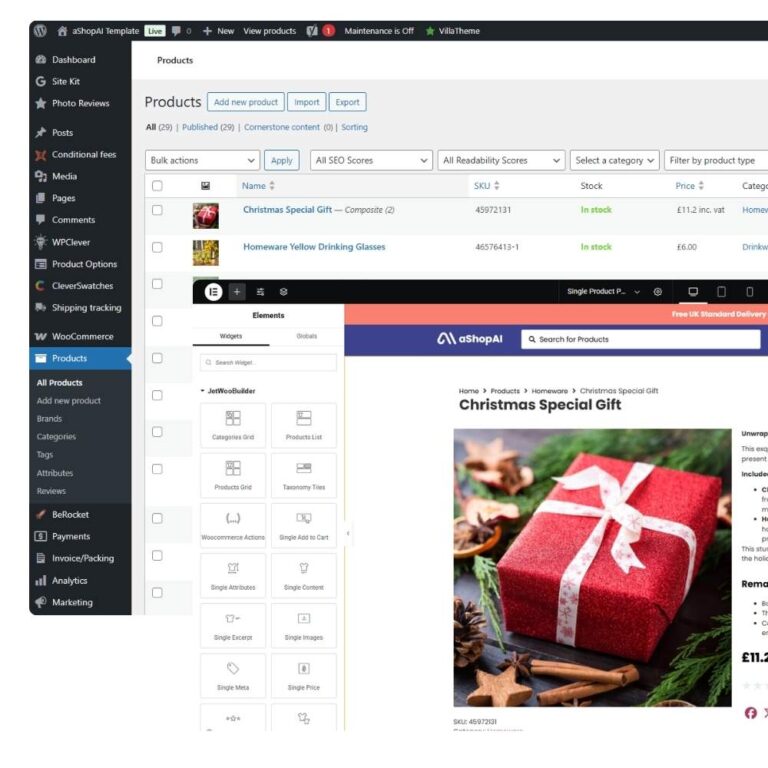The width and height of the screenshot is (768, 768).
Task: Open Analytics in the sidebar
Action: point(70,581)
